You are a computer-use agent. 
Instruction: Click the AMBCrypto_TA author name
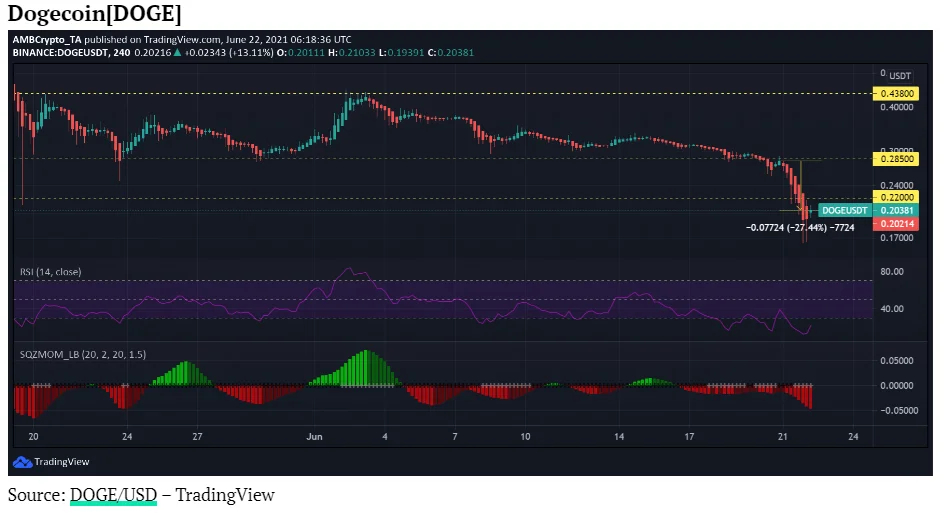pyautogui.click(x=46, y=39)
